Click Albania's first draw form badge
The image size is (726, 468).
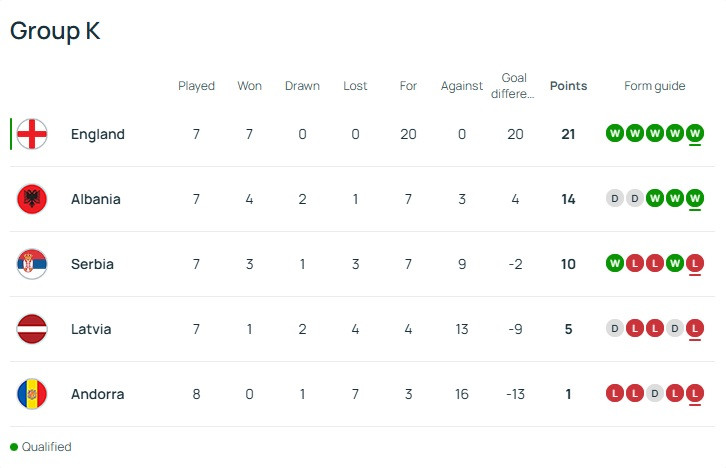point(615,199)
